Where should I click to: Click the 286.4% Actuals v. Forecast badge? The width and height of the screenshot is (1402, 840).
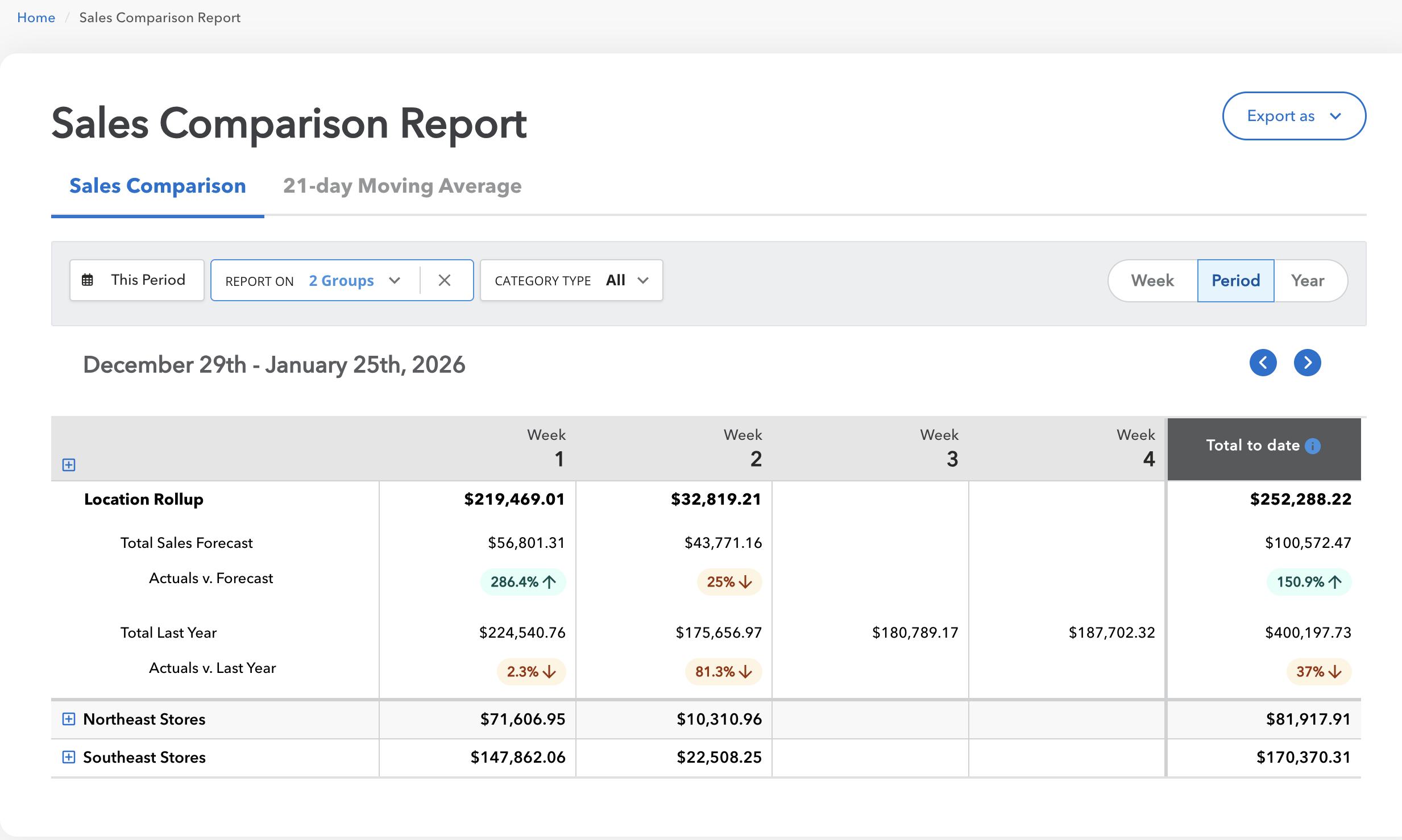tap(522, 582)
